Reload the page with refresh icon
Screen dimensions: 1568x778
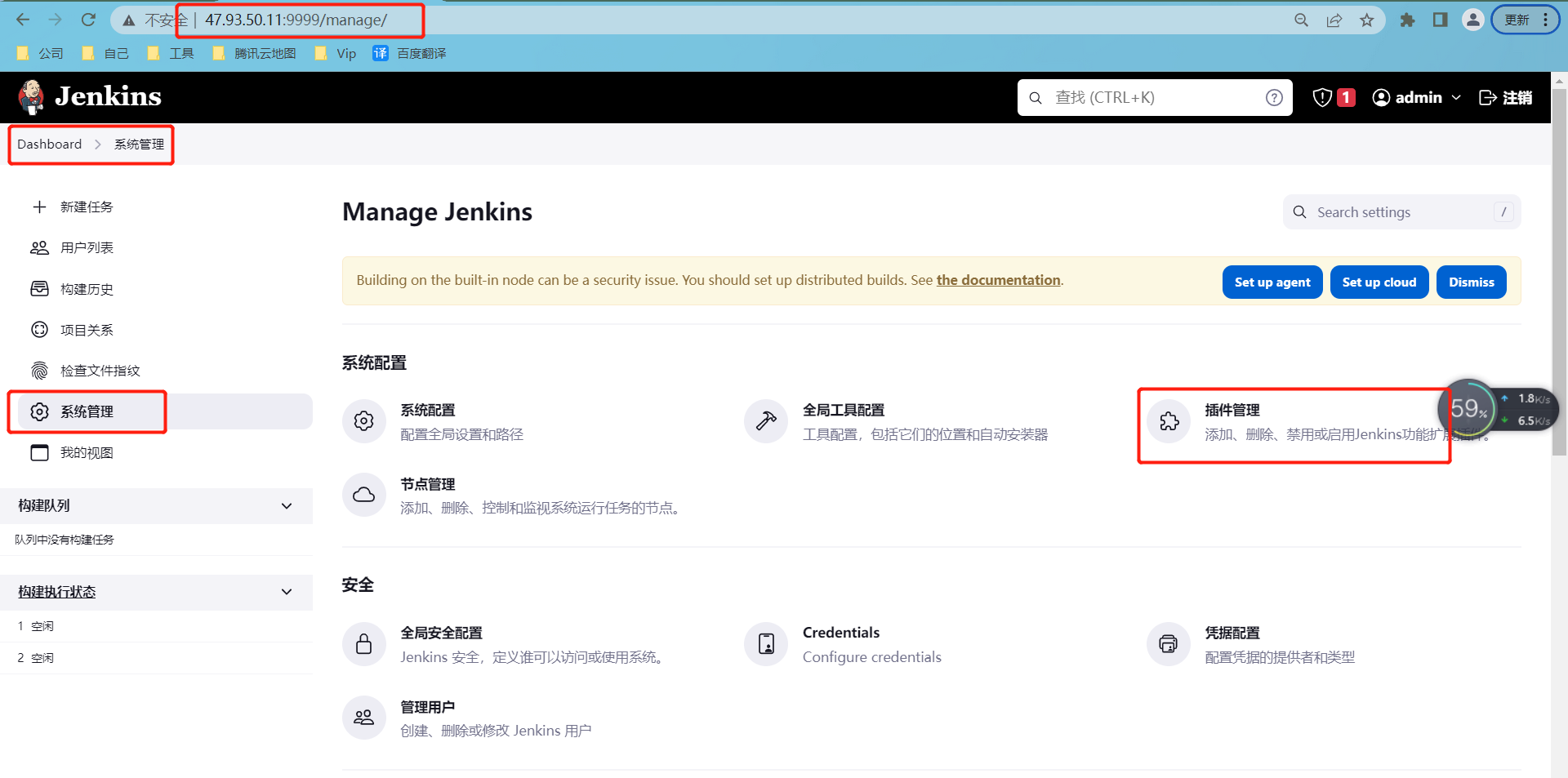point(88,20)
